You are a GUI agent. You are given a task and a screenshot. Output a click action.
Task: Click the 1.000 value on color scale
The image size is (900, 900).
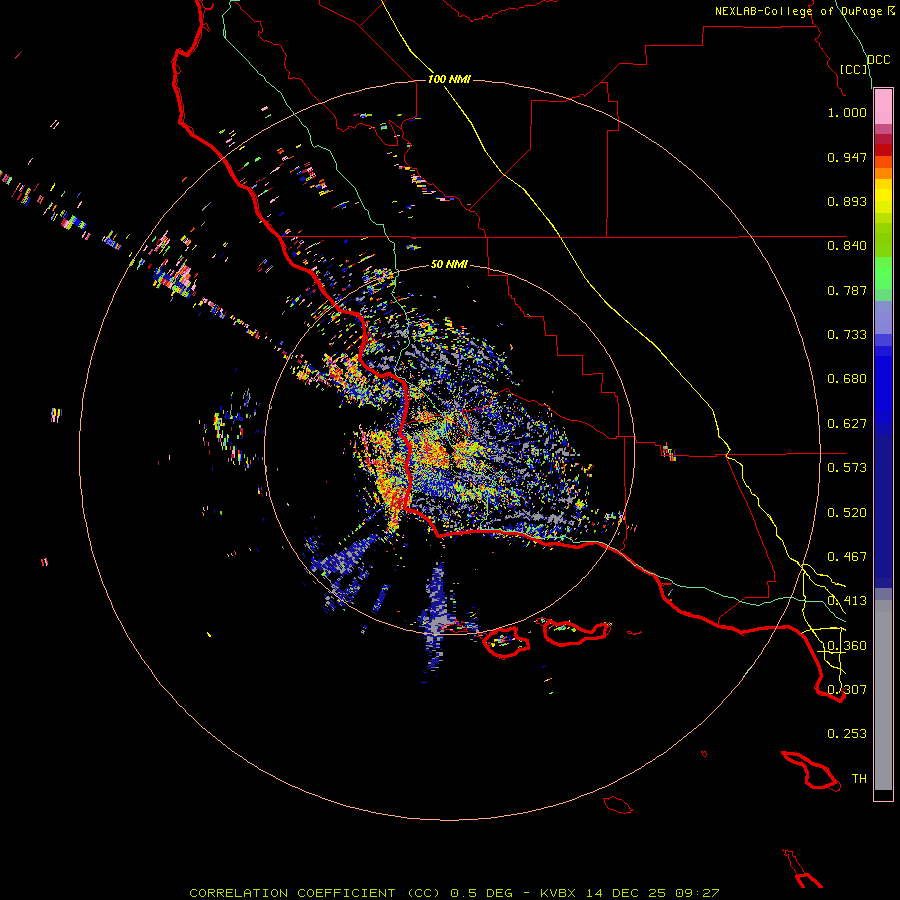[x=847, y=112]
